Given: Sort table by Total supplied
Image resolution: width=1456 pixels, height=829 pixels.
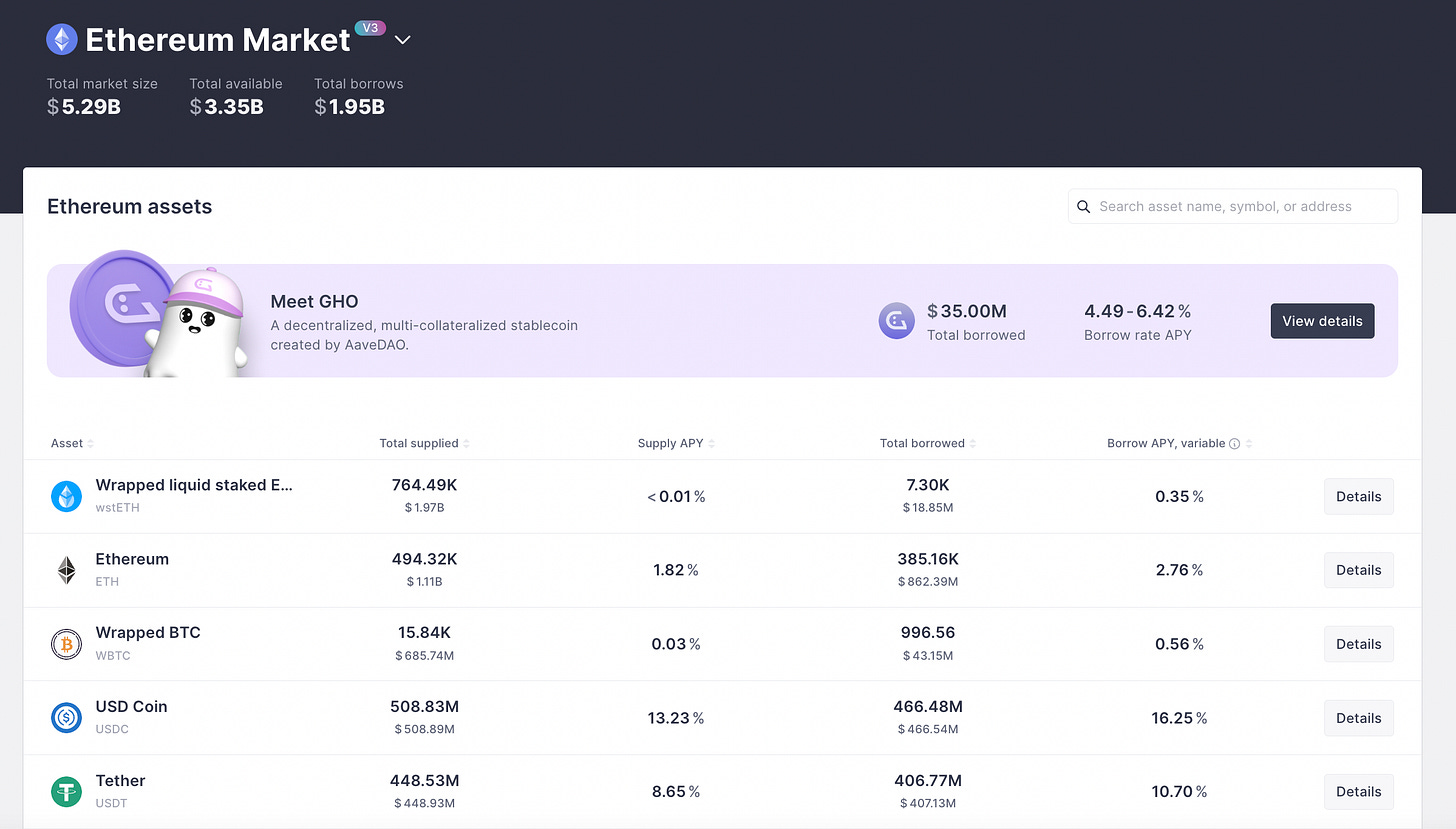Looking at the screenshot, I should (x=424, y=443).
